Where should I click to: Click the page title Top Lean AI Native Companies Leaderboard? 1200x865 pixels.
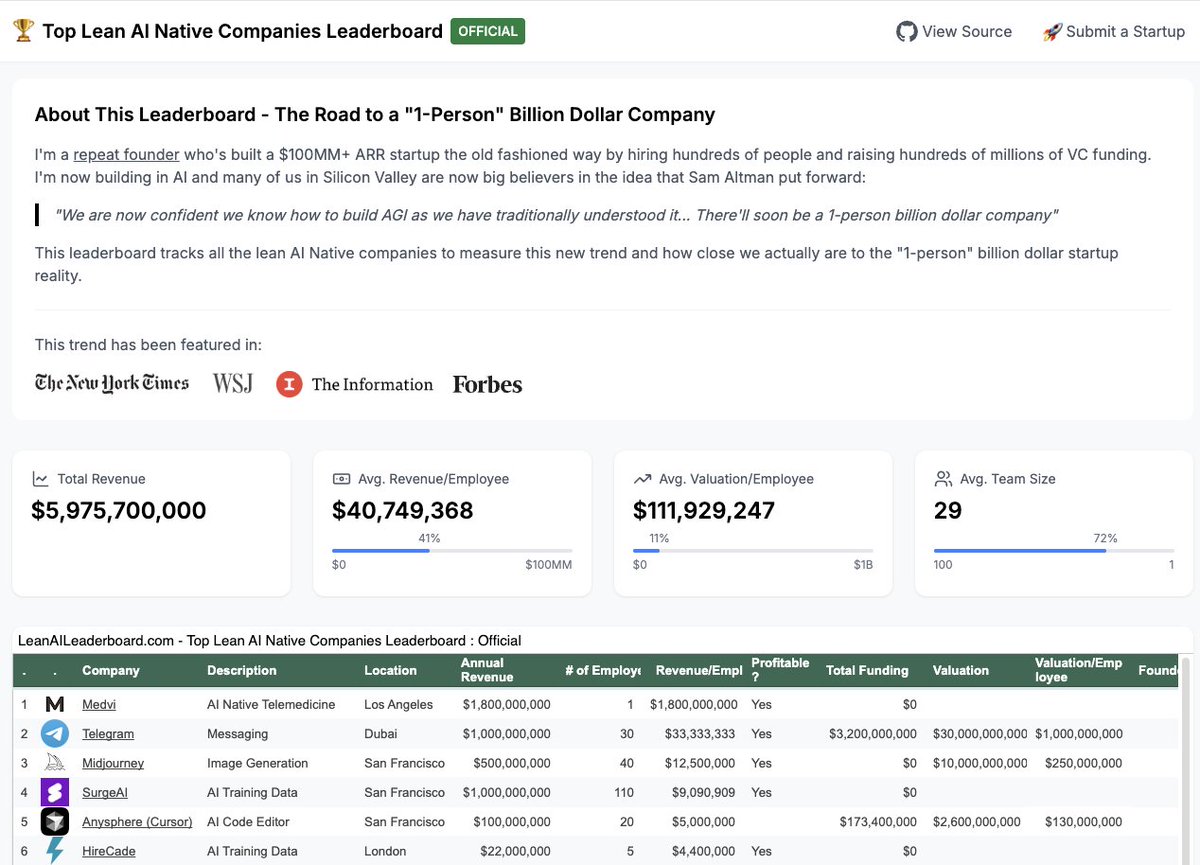[242, 31]
